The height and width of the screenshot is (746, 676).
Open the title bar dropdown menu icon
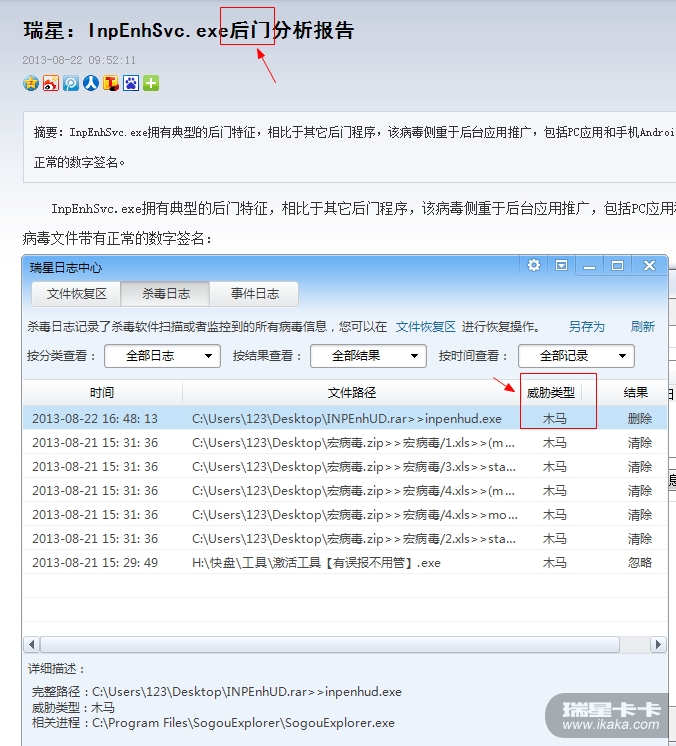pos(561,265)
